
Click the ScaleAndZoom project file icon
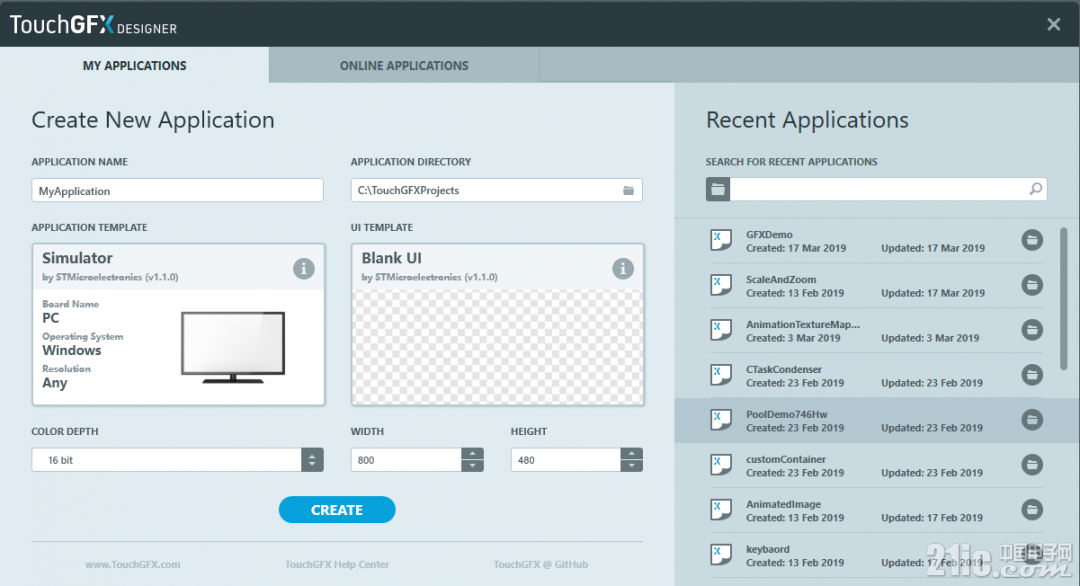[720, 285]
